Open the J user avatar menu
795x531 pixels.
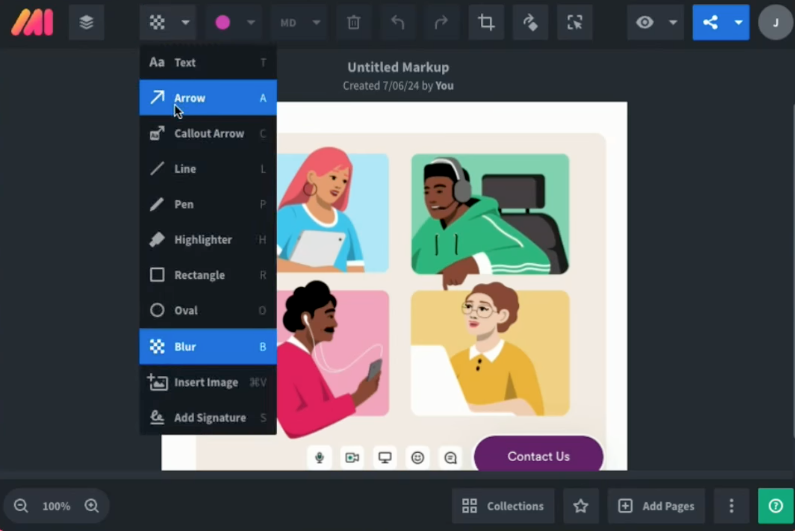(775, 22)
